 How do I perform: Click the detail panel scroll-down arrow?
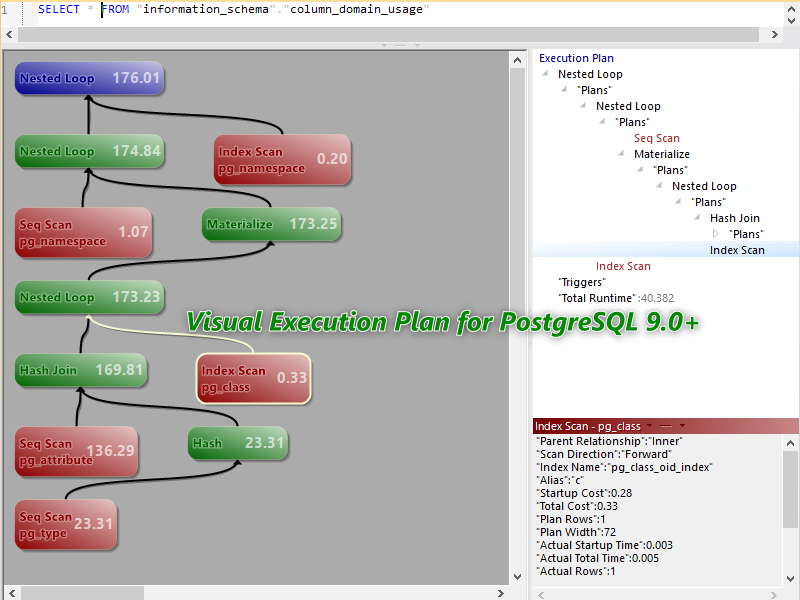point(790,579)
